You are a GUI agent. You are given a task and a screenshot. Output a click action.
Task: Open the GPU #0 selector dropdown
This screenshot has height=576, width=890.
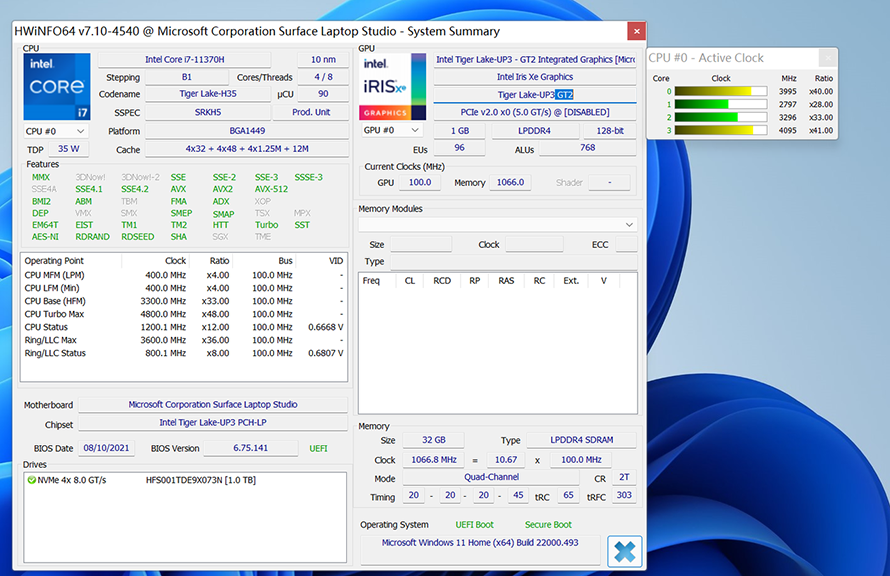tap(392, 131)
